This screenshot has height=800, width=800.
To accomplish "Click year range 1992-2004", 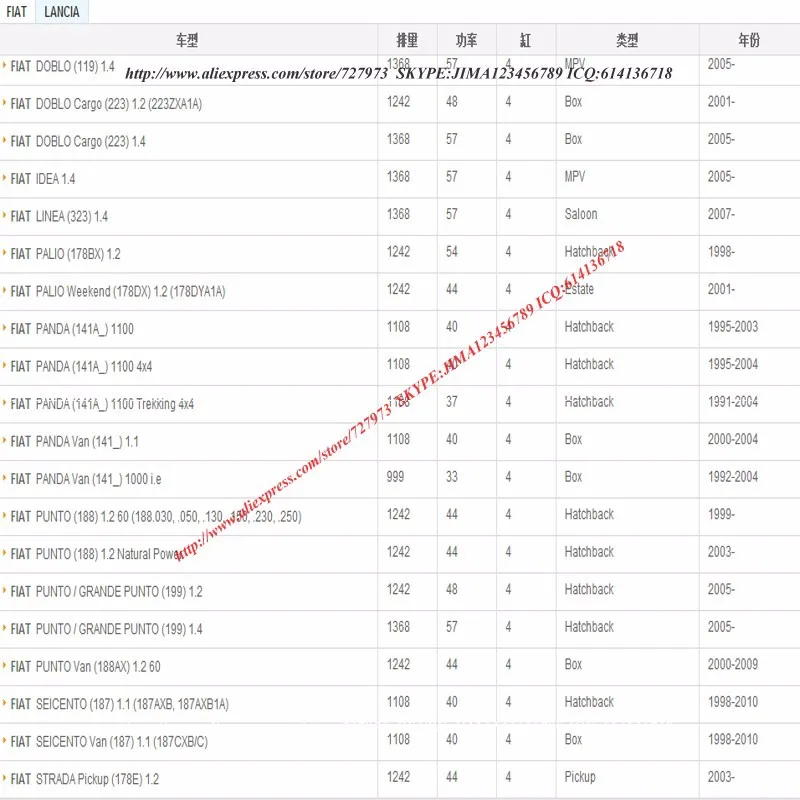I will 733,477.
